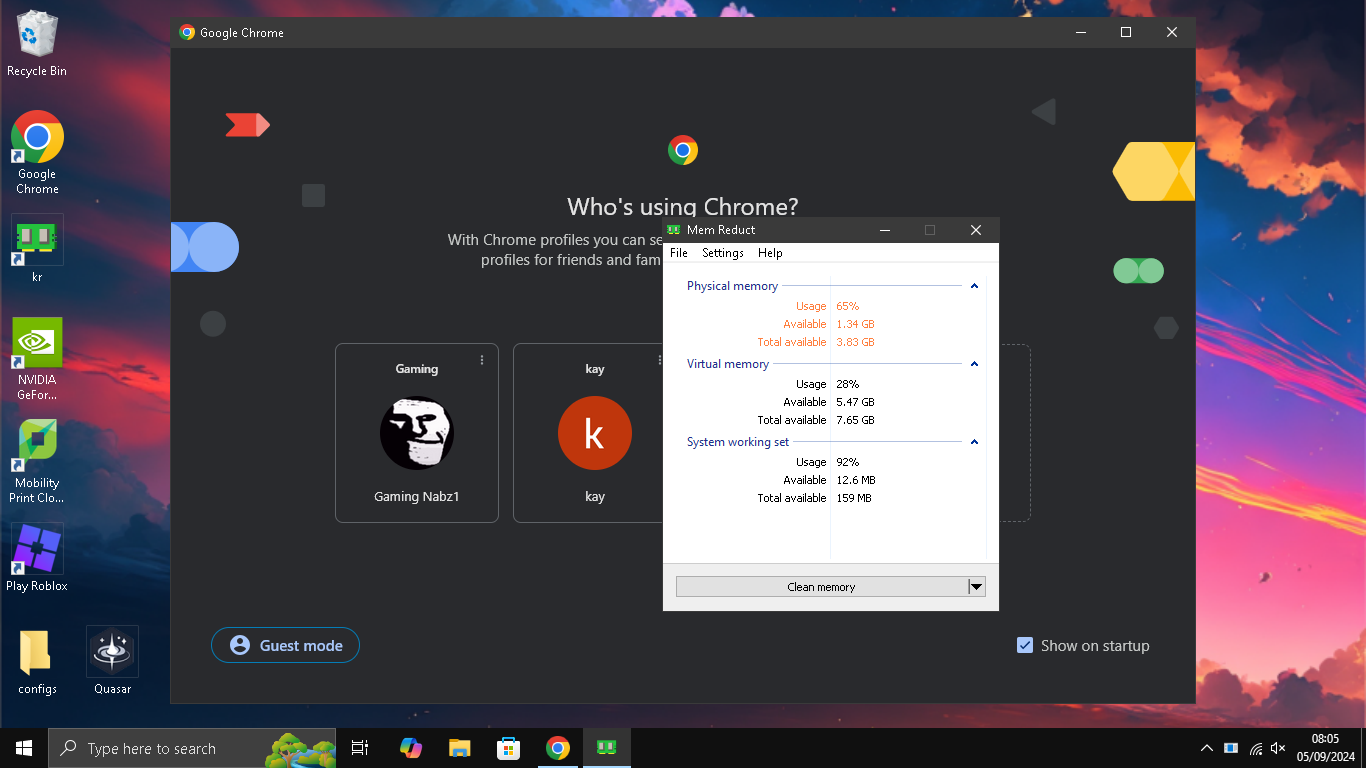
Task: Collapse the Virtual memory section
Action: coord(974,364)
